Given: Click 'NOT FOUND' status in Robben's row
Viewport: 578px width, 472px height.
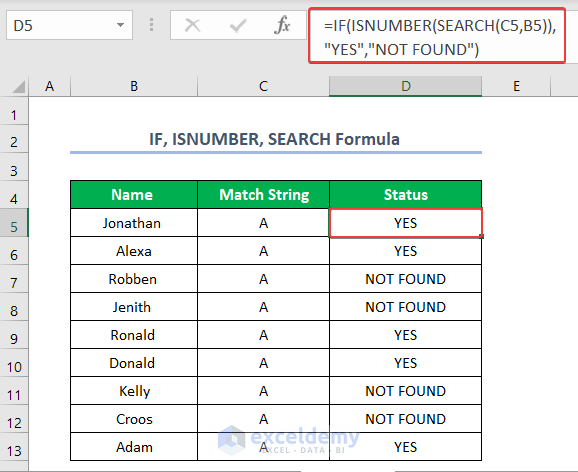Looking at the screenshot, I should [x=405, y=279].
